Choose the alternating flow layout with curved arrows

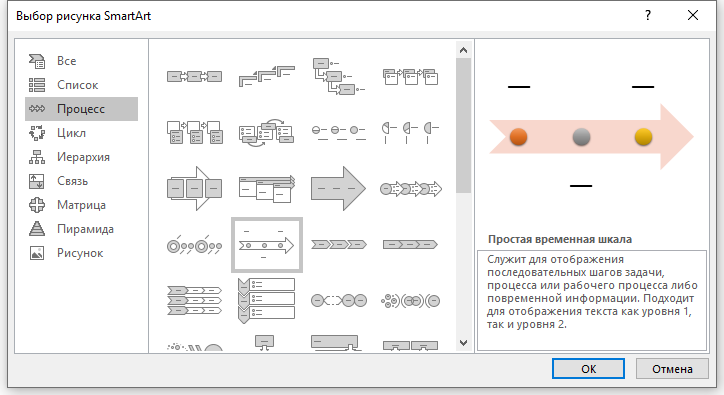point(266,133)
